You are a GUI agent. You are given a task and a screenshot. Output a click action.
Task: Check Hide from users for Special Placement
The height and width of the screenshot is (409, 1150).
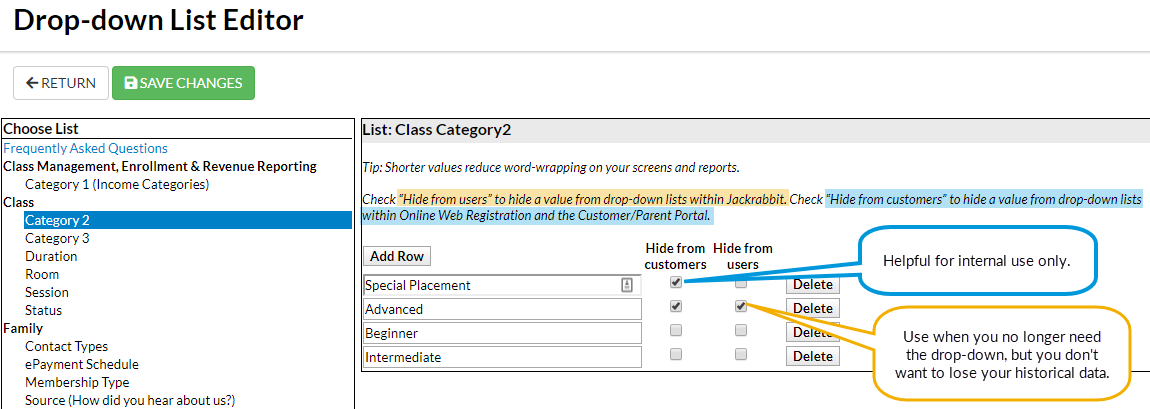click(741, 283)
